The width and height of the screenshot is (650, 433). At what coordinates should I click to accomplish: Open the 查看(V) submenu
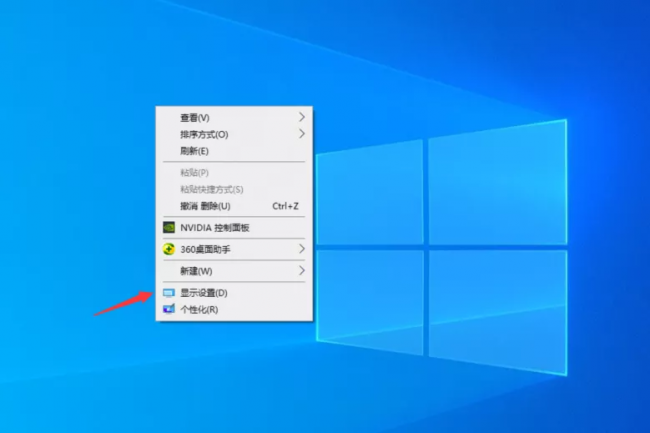pos(234,118)
